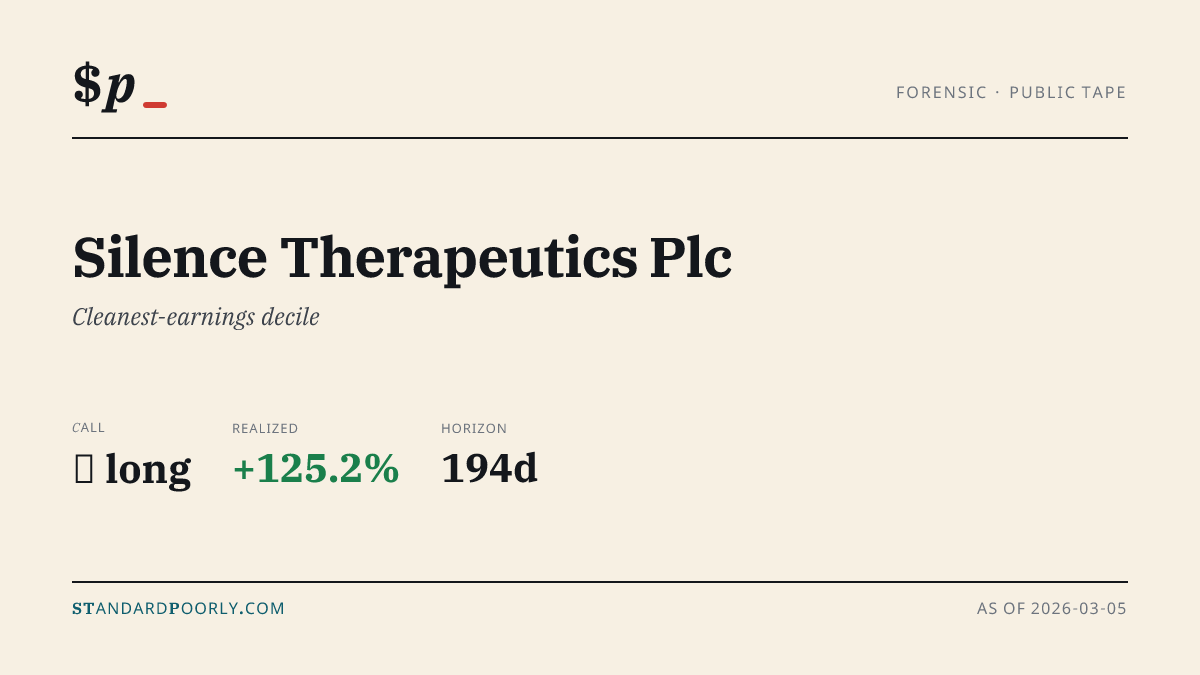Click the arrow glyph before long

pos(84,469)
